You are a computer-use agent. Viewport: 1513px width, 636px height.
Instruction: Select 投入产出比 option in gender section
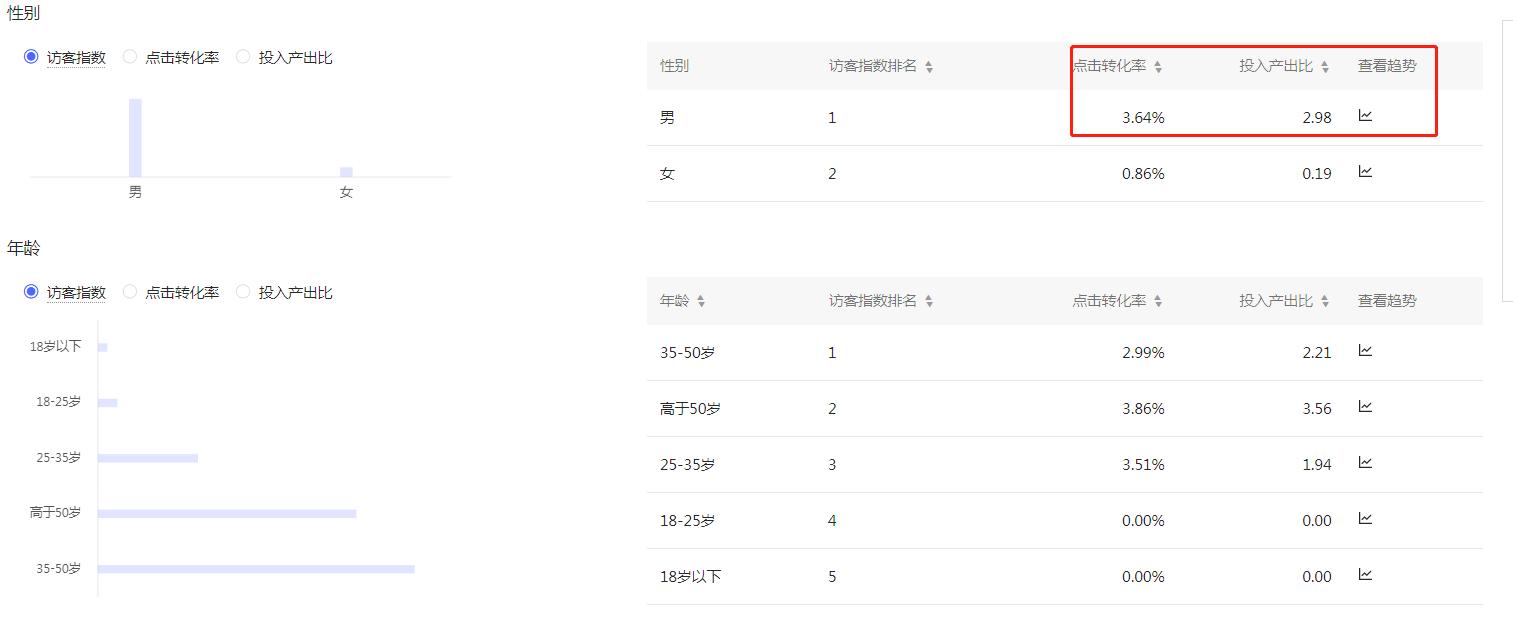tap(243, 57)
